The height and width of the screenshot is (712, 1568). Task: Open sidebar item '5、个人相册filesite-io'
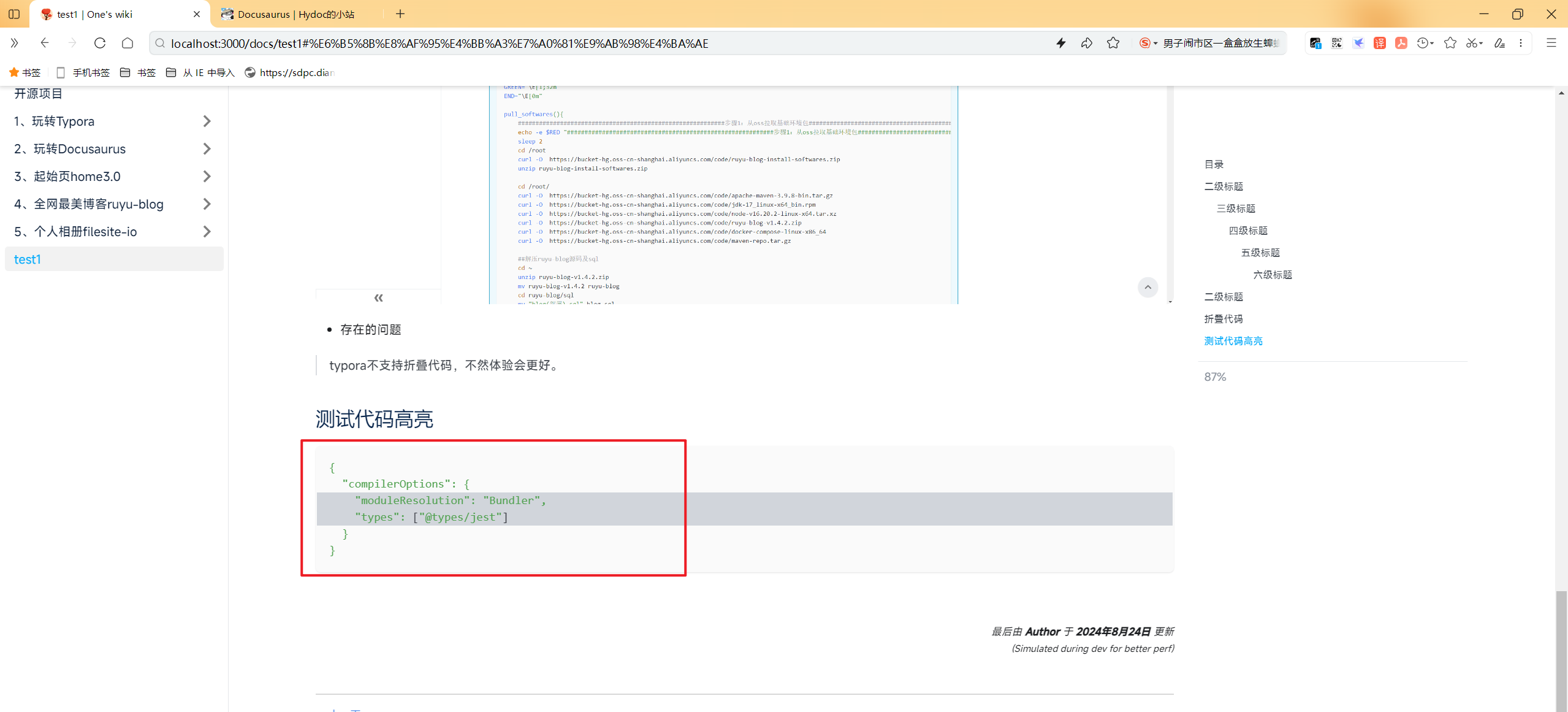click(75, 232)
